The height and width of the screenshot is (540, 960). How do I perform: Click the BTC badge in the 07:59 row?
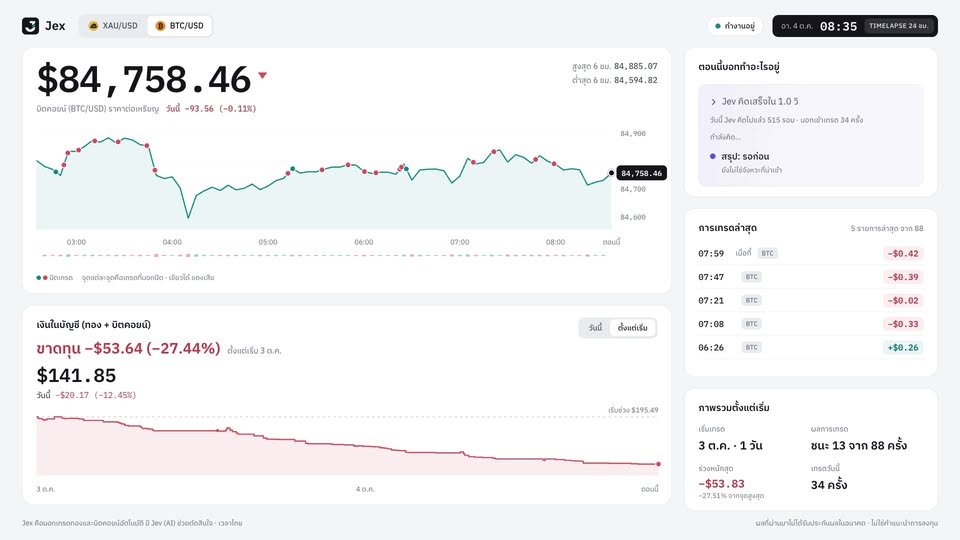[x=768, y=253]
